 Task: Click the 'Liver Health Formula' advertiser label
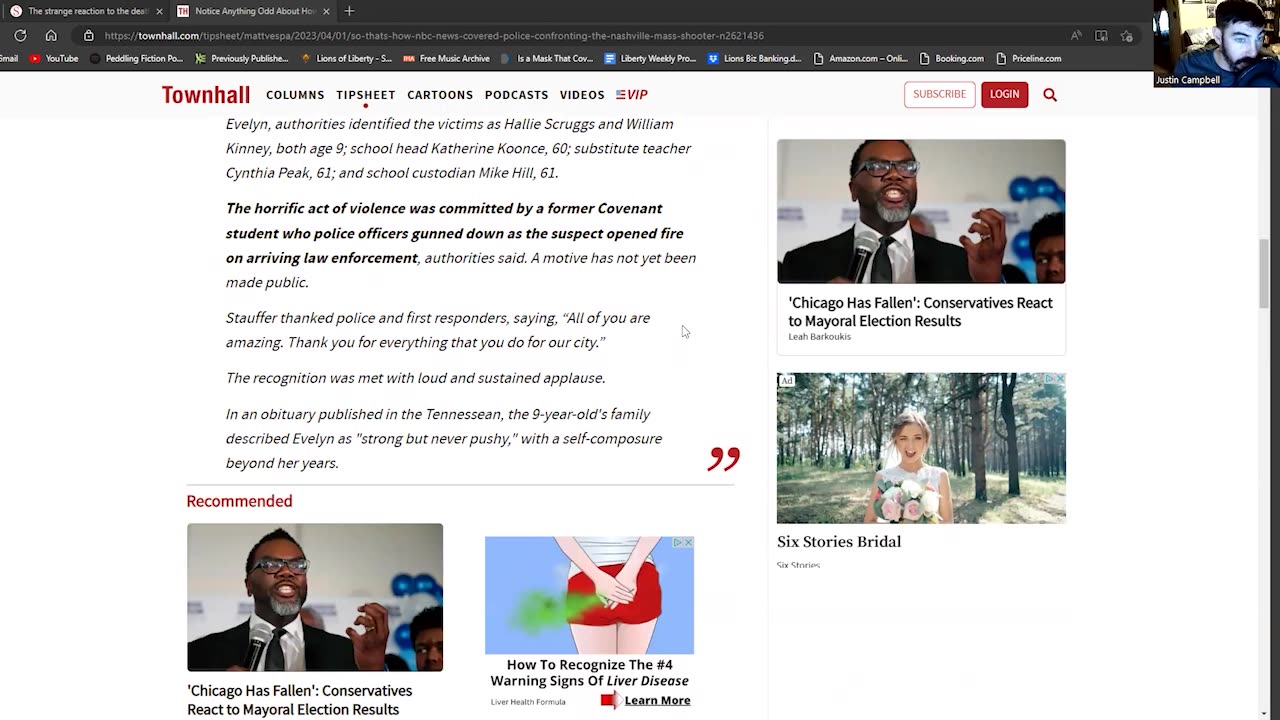[x=528, y=702]
